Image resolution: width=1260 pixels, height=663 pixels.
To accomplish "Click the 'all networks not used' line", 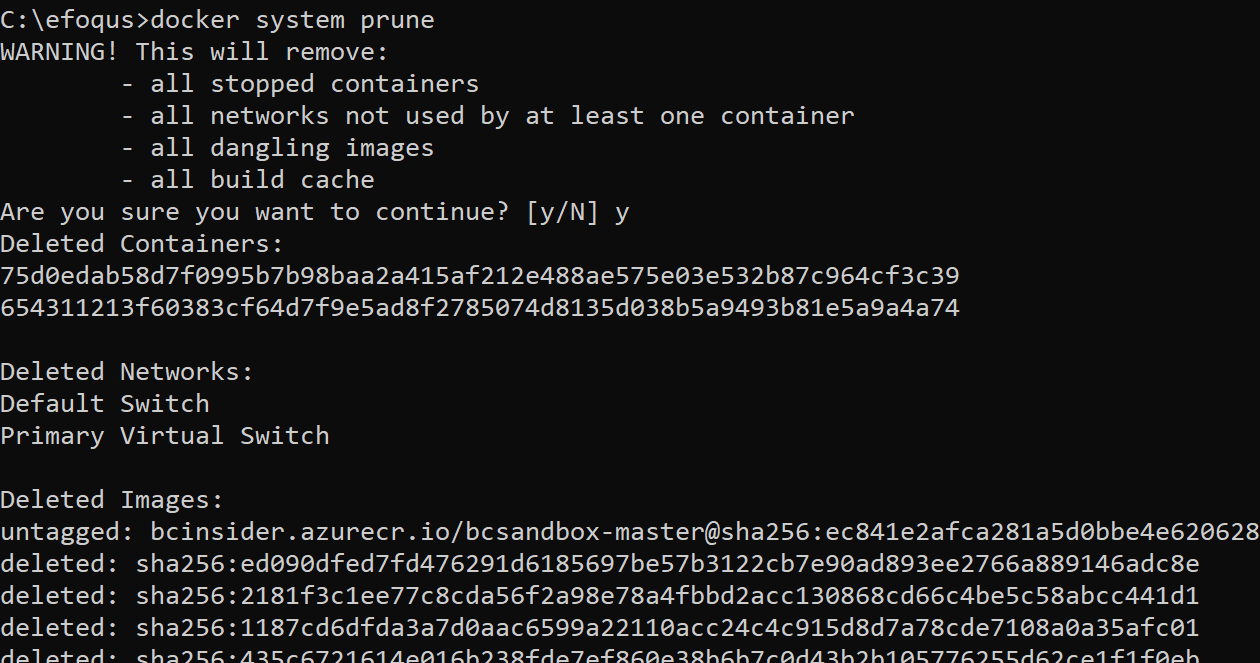I will tap(488, 116).
